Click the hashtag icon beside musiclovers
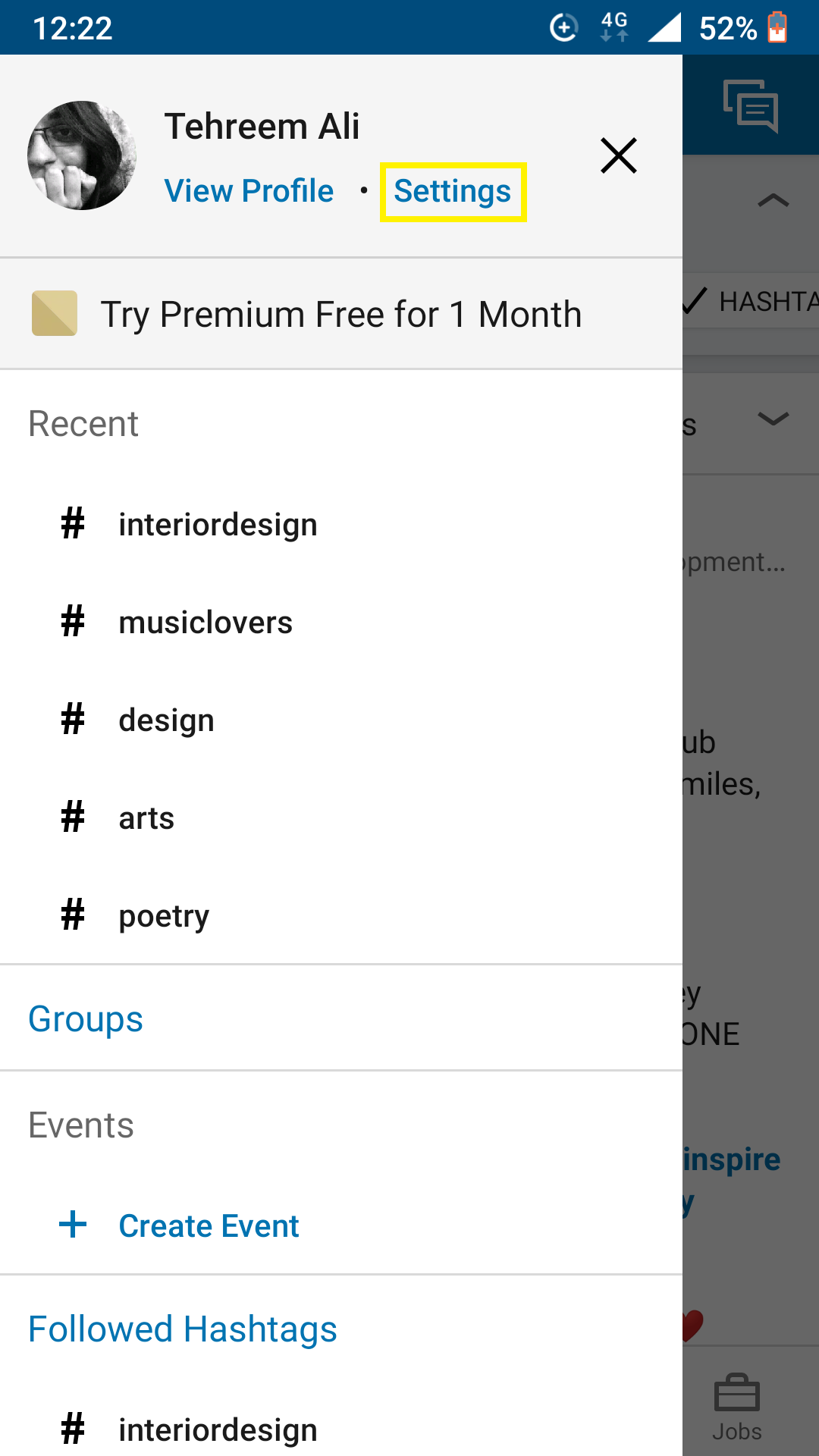819x1456 pixels. [x=72, y=622]
